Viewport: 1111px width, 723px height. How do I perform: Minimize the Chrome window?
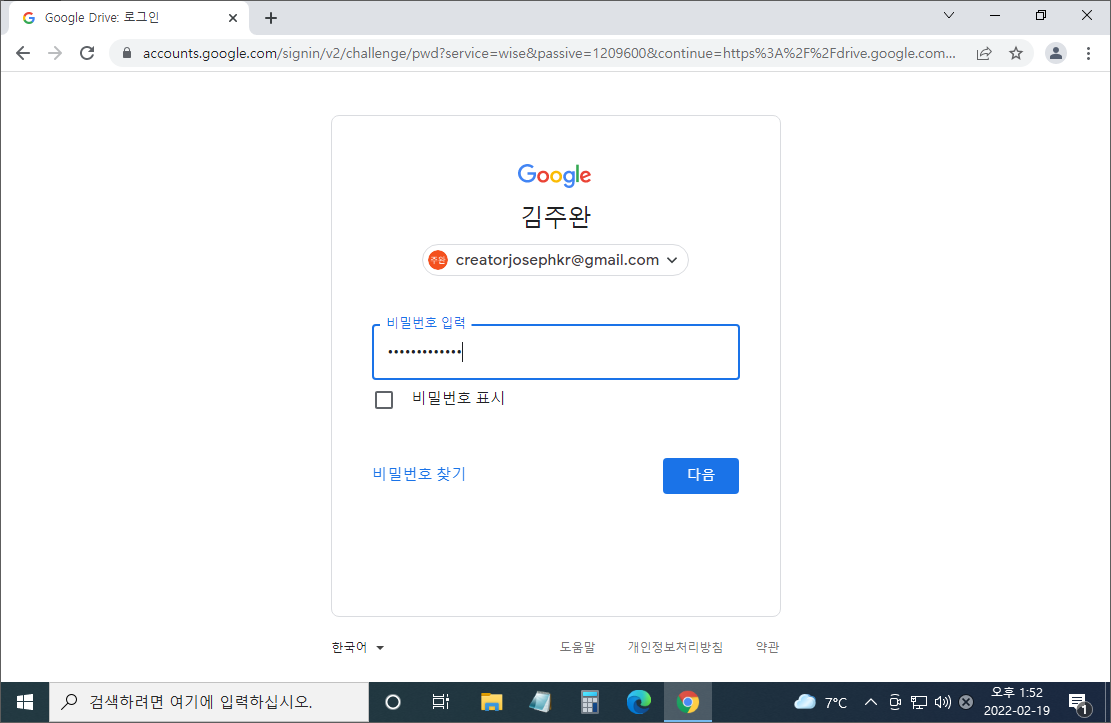point(995,15)
